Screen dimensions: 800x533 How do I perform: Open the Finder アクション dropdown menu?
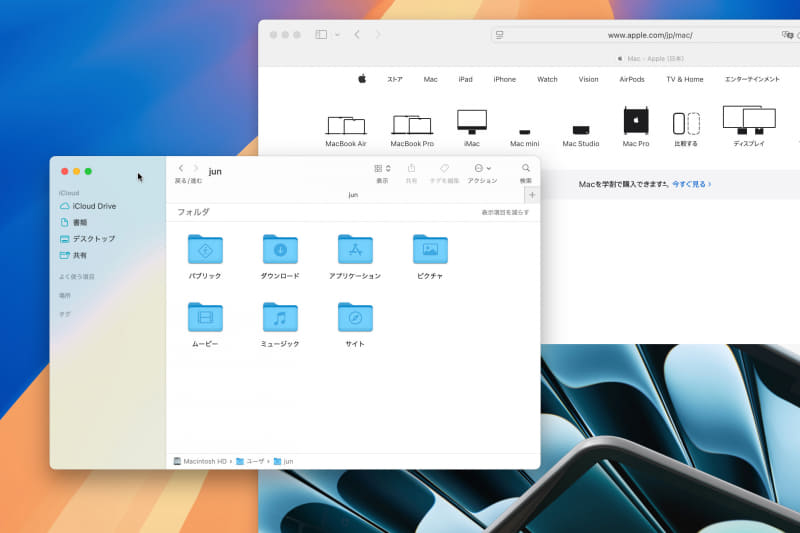pyautogui.click(x=482, y=168)
